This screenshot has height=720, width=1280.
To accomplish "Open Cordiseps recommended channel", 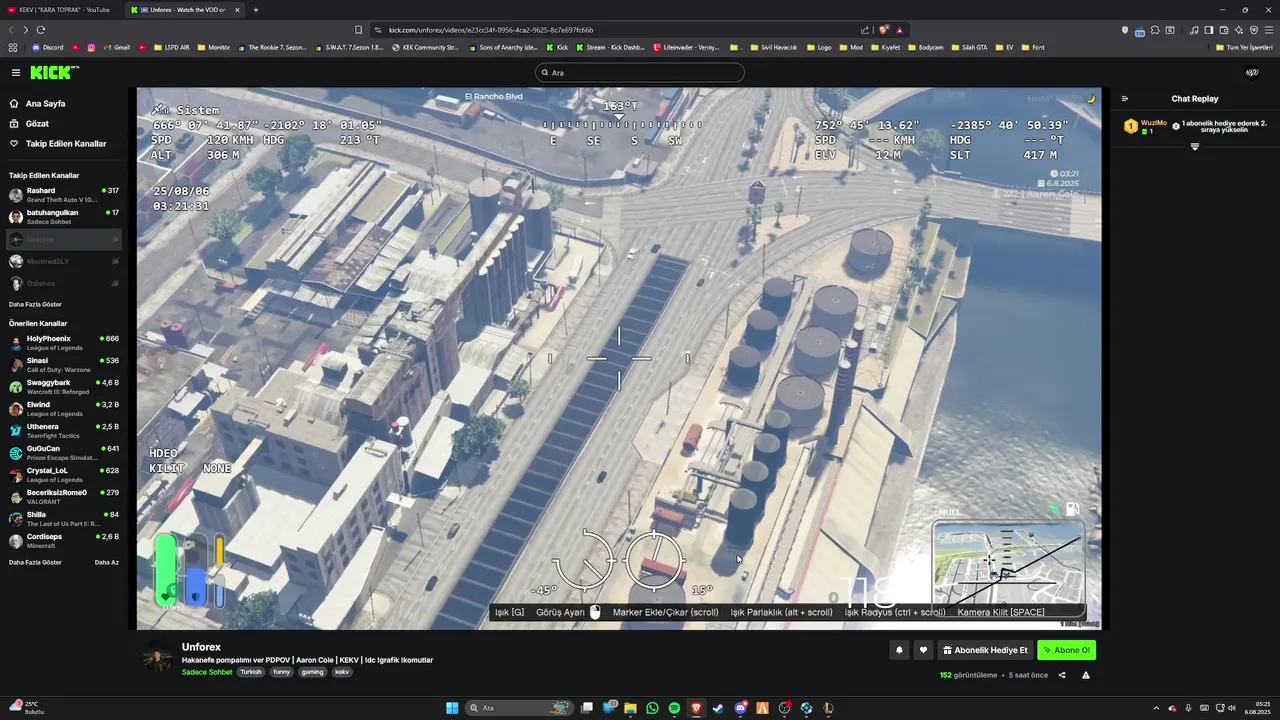I will 64,541.
